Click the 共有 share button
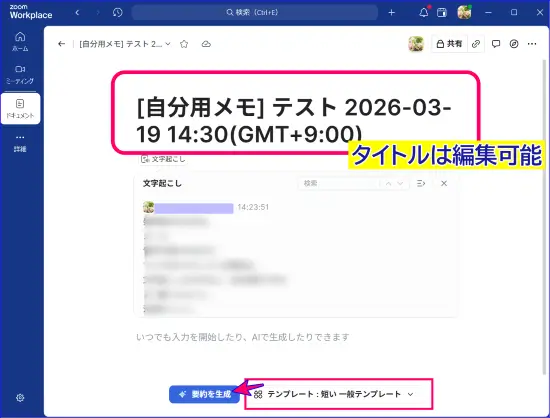 [449, 44]
